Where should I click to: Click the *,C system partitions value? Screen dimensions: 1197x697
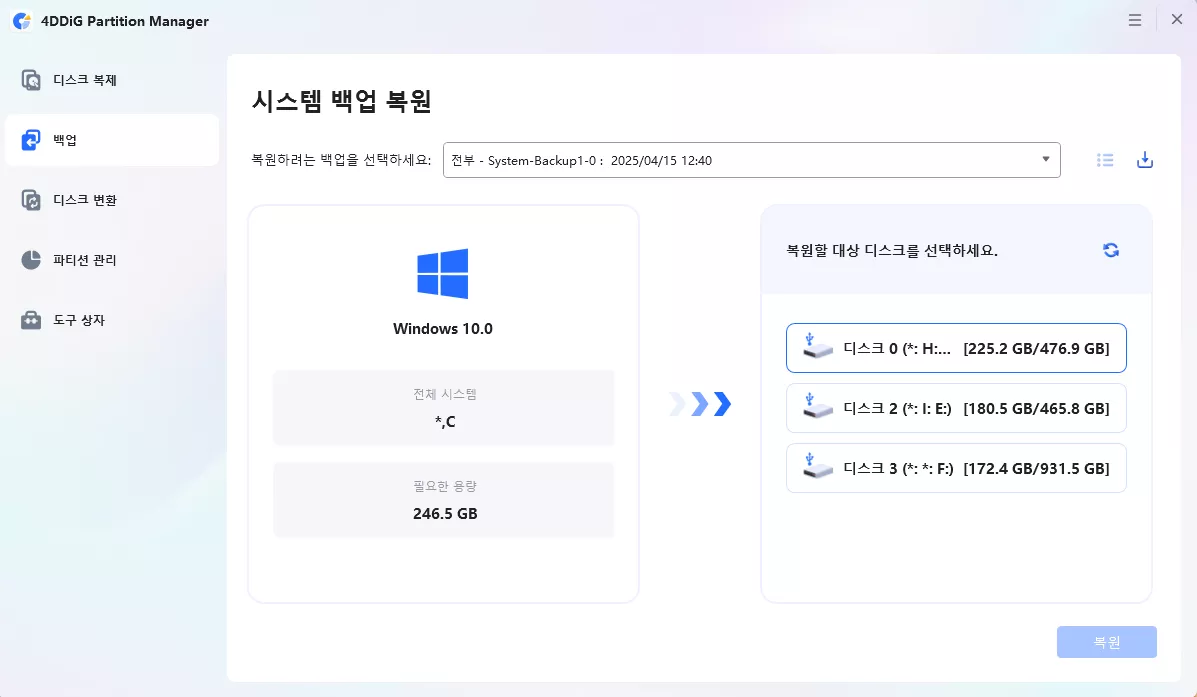click(445, 421)
